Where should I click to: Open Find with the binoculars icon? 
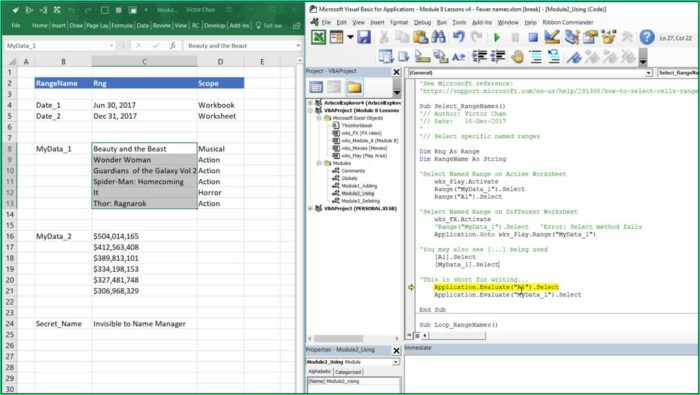pos(438,37)
